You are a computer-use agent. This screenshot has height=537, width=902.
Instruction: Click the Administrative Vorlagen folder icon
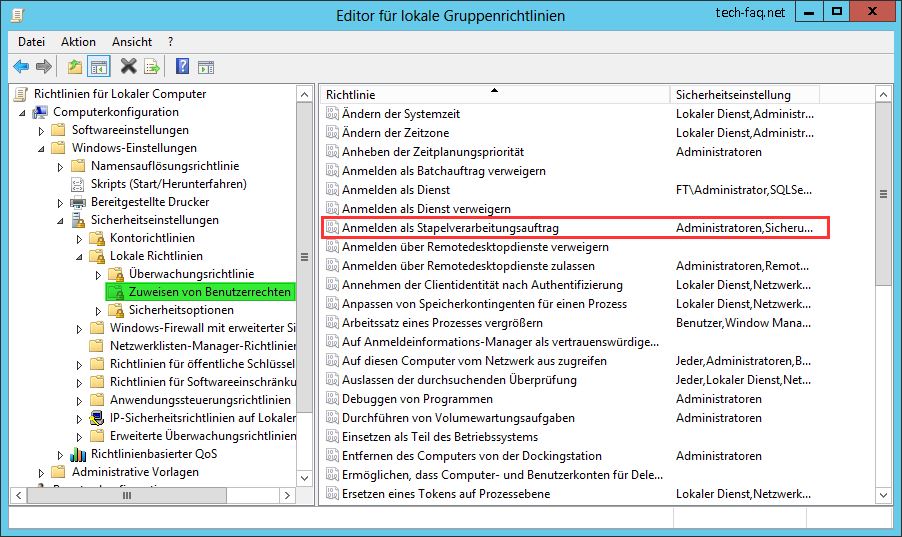pyautogui.click(x=58, y=472)
